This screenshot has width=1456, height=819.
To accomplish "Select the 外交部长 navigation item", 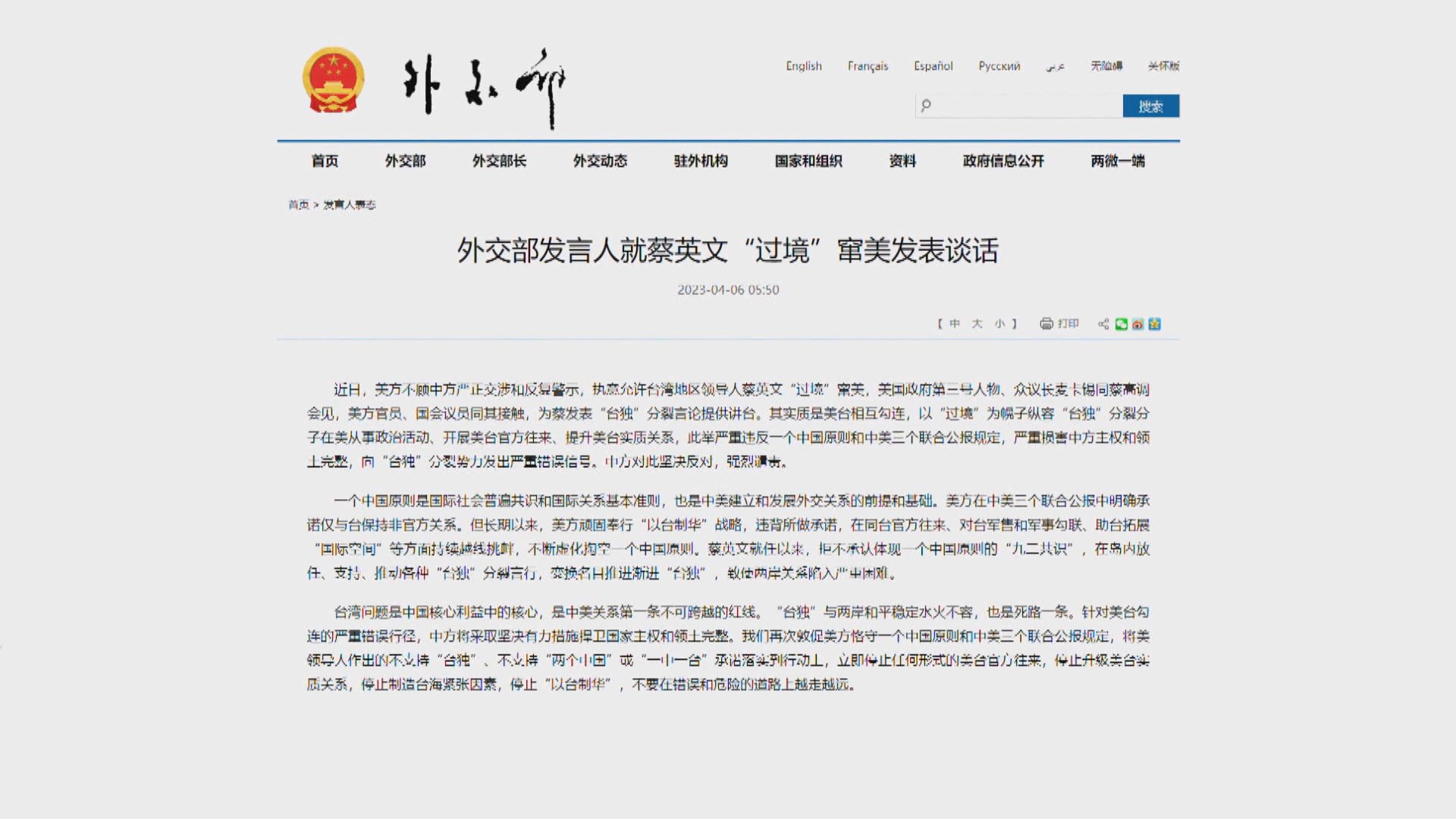I will [x=500, y=161].
